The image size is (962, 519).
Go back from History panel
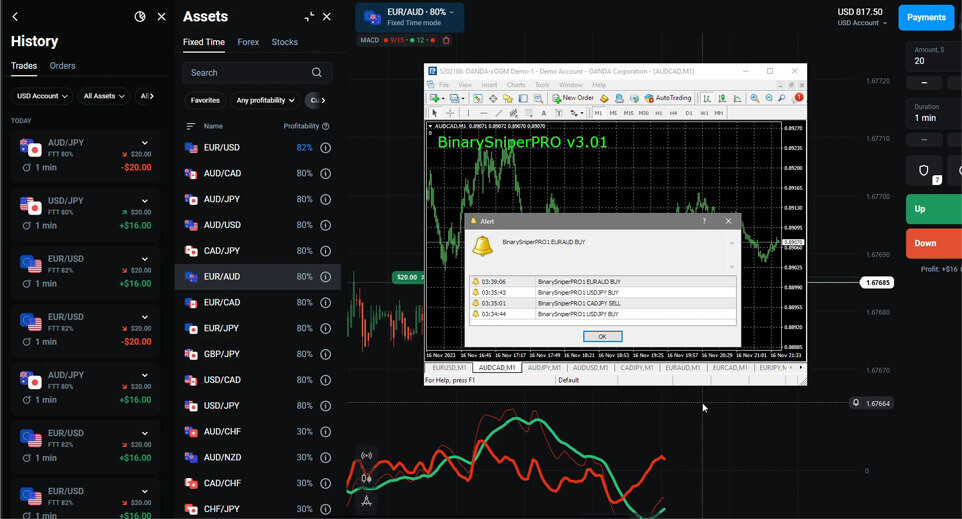tap(15, 17)
